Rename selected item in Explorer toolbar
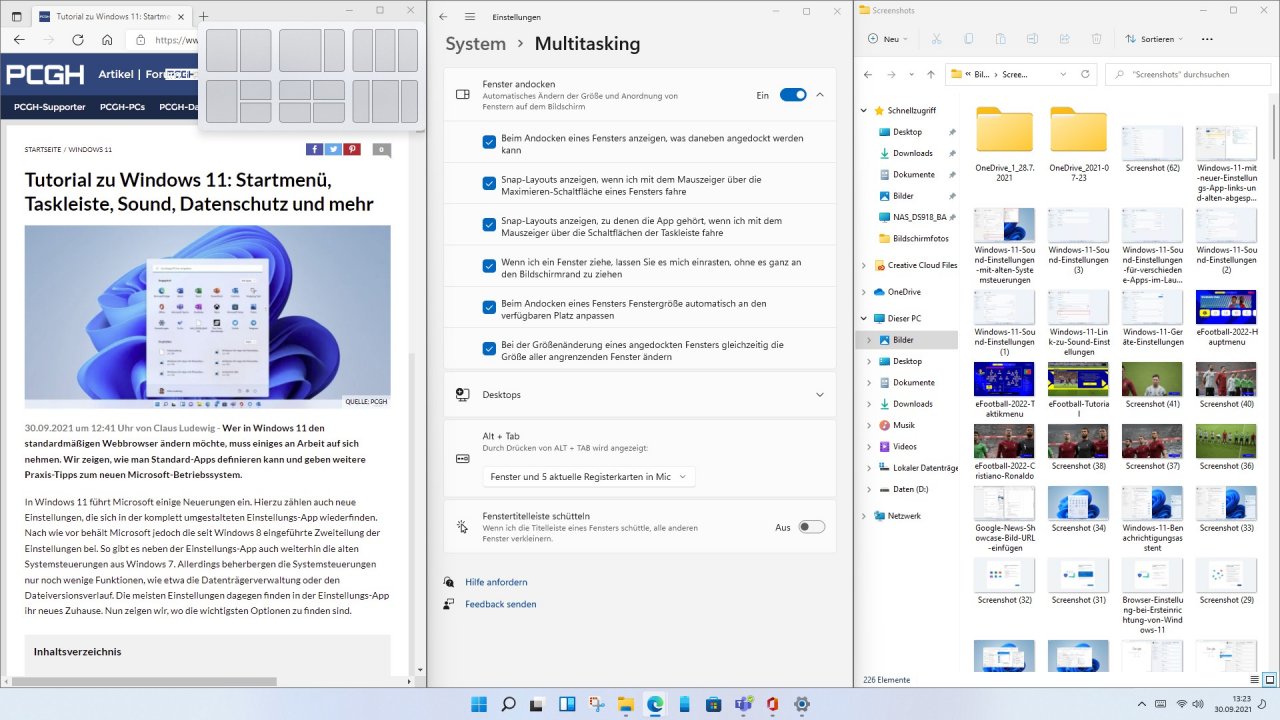This screenshot has height=720, width=1280. tap(1032, 39)
